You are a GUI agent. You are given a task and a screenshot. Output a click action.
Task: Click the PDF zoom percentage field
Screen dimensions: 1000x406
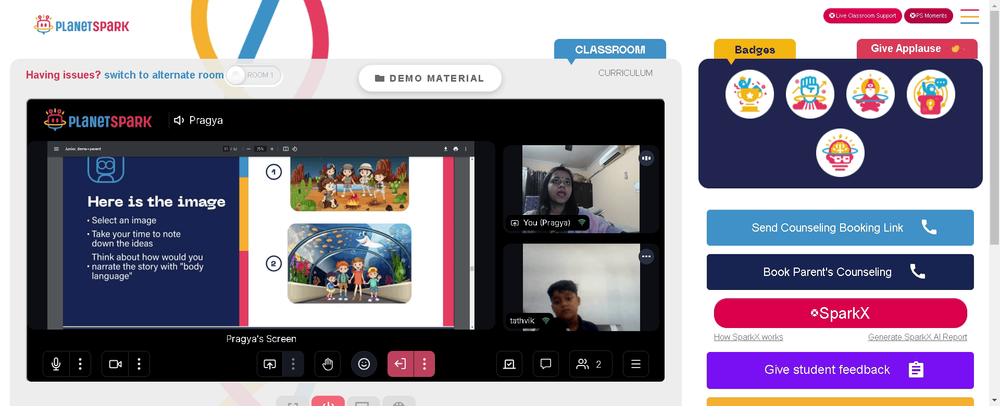pyautogui.click(x=260, y=149)
